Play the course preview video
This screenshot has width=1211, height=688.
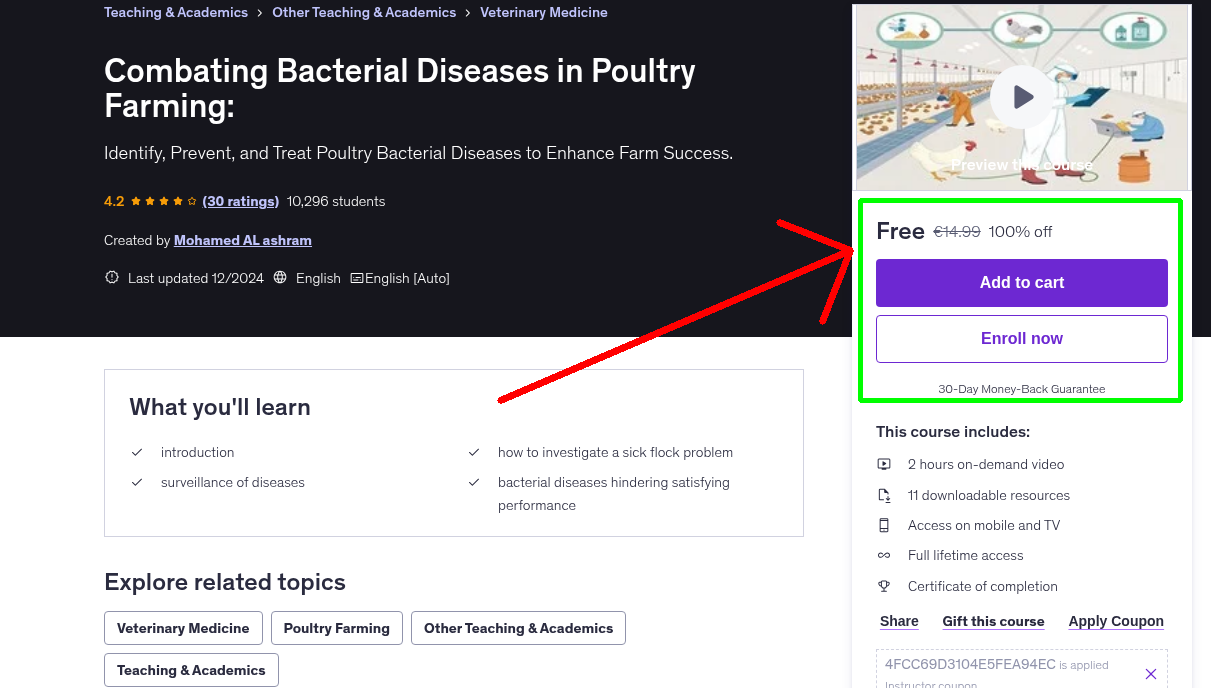(1021, 97)
